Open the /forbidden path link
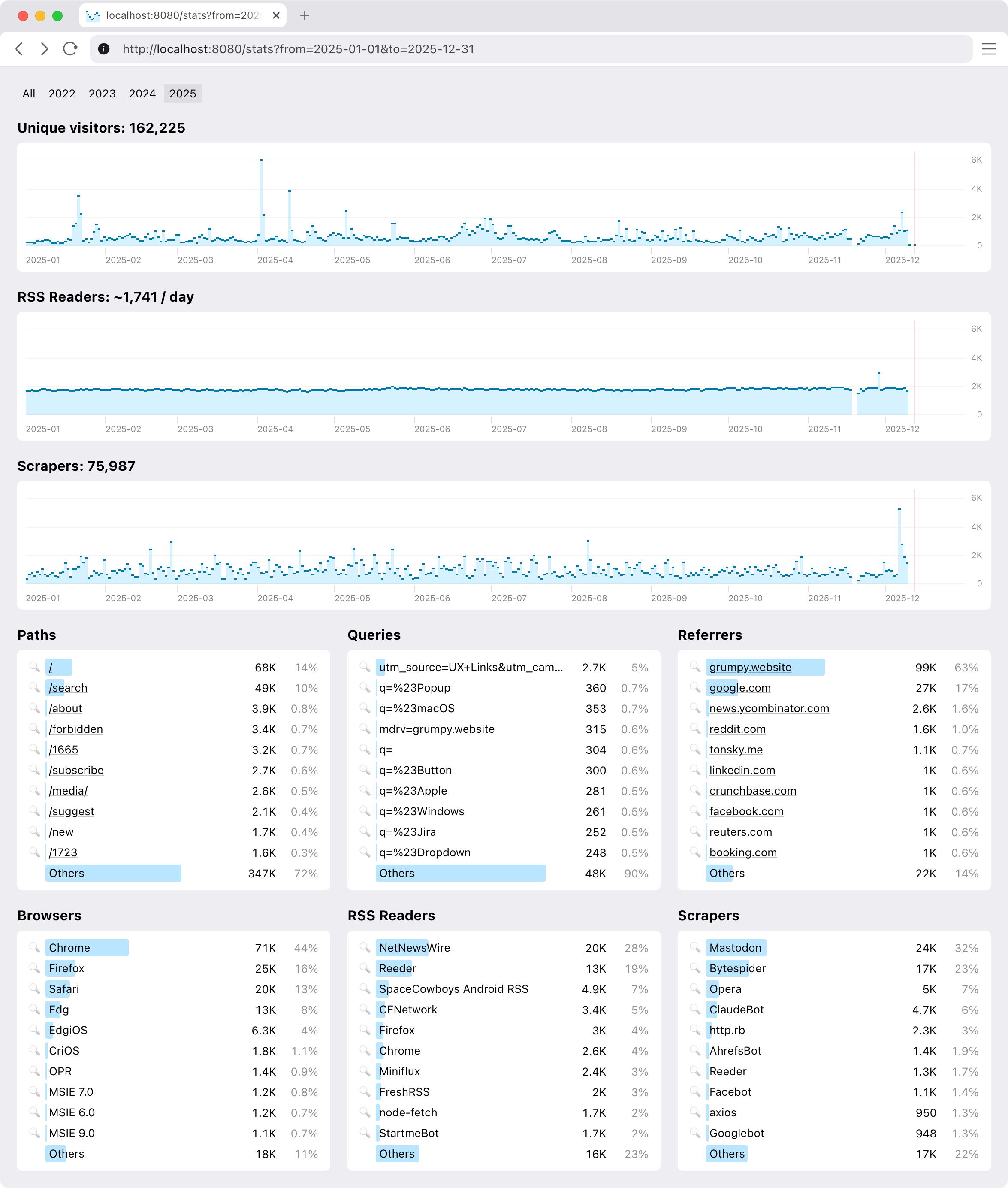1008x1188 pixels. point(76,729)
